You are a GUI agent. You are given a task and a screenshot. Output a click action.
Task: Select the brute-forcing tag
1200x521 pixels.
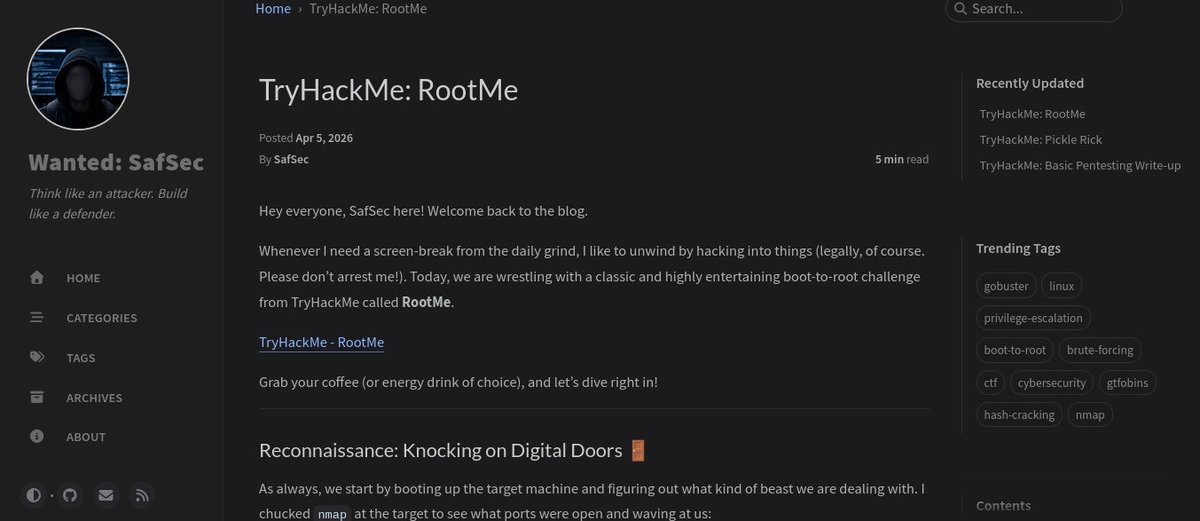1100,350
